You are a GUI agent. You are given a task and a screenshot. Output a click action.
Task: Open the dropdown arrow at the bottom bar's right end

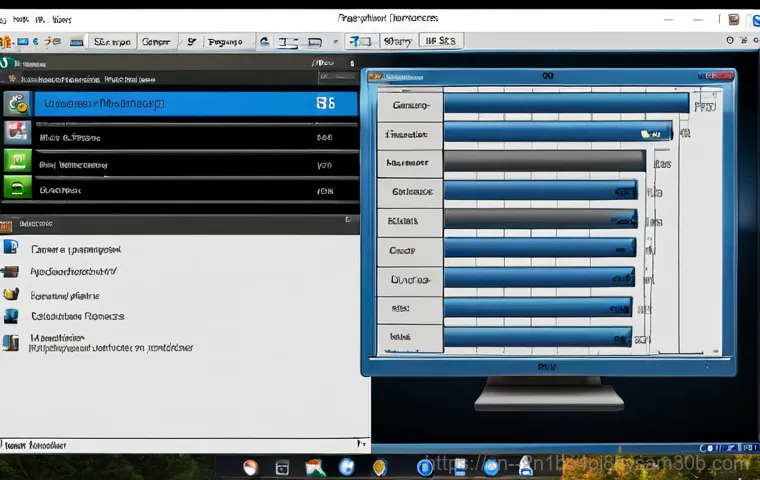(358, 442)
